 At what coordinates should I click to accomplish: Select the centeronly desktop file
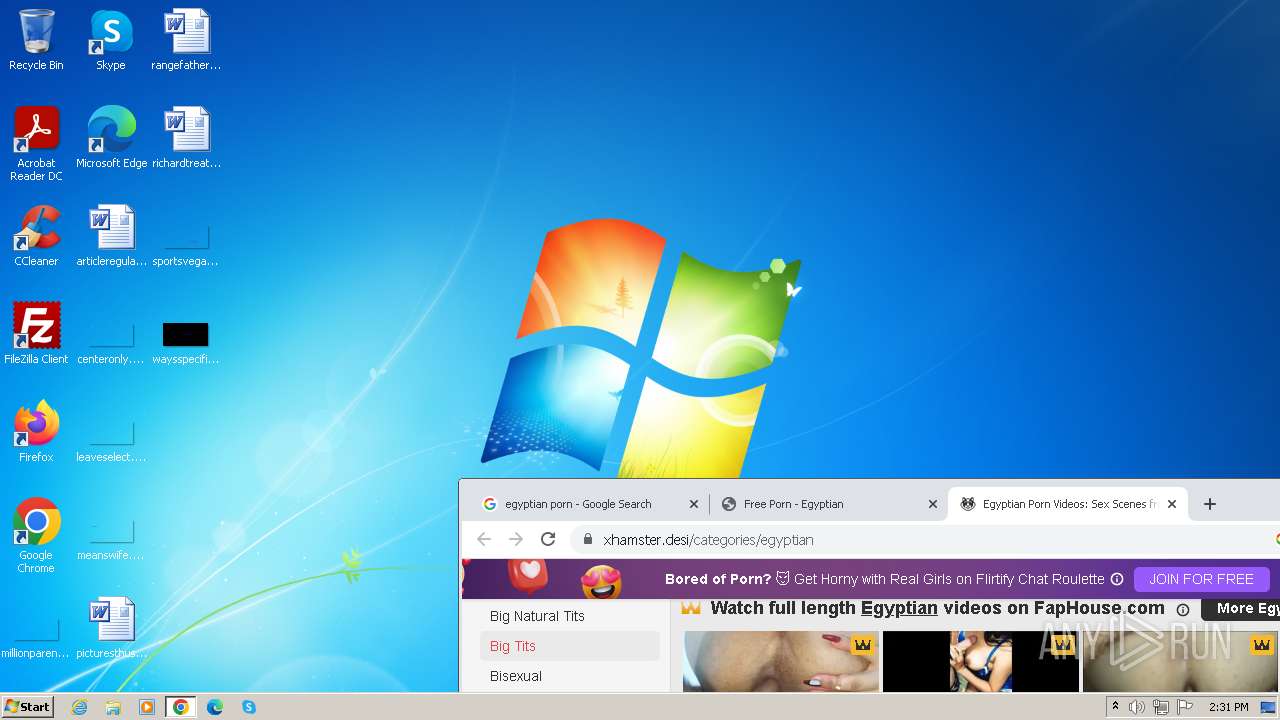click(x=111, y=343)
